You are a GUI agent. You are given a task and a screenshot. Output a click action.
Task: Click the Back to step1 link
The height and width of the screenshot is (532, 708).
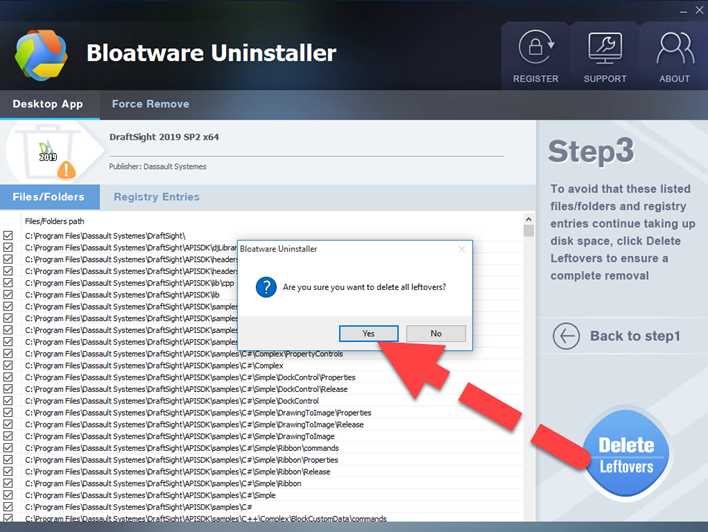point(635,336)
